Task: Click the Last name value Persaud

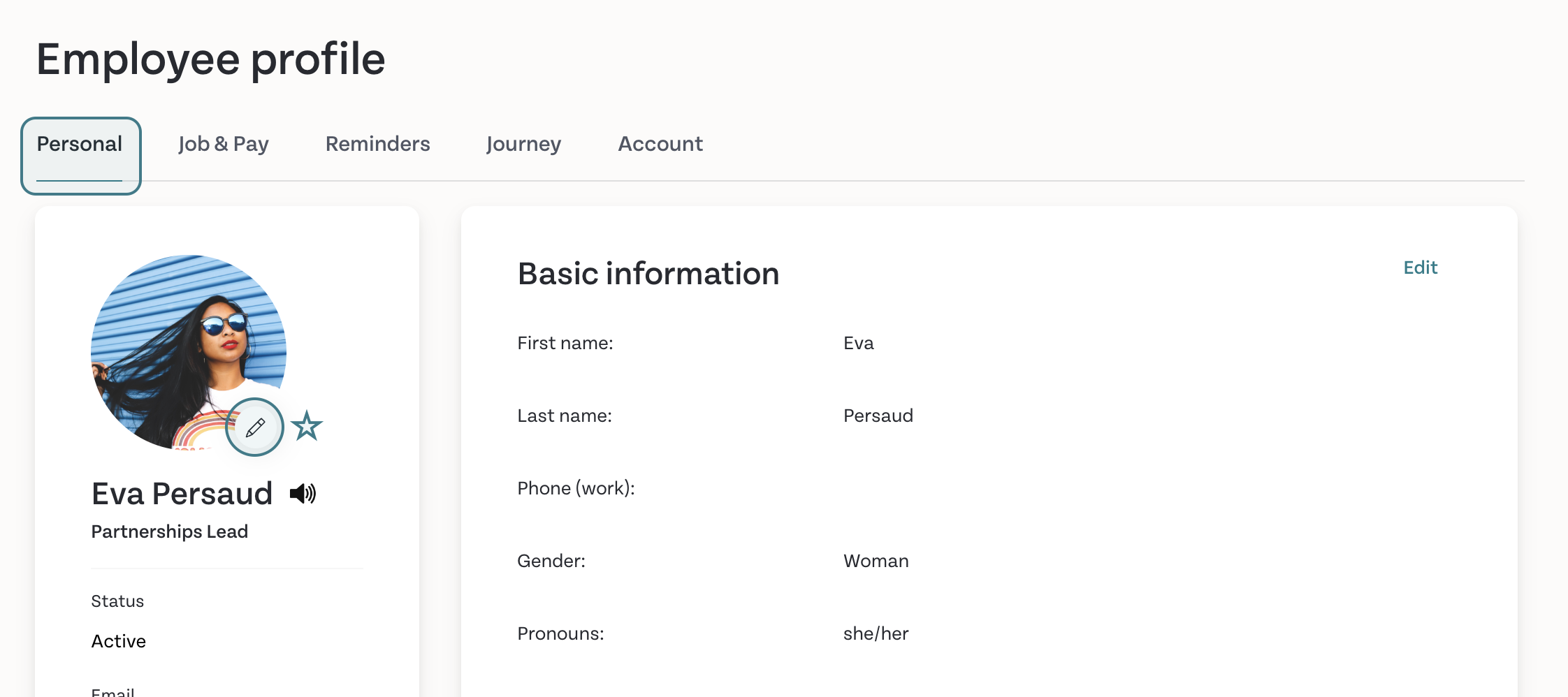Action: click(878, 416)
